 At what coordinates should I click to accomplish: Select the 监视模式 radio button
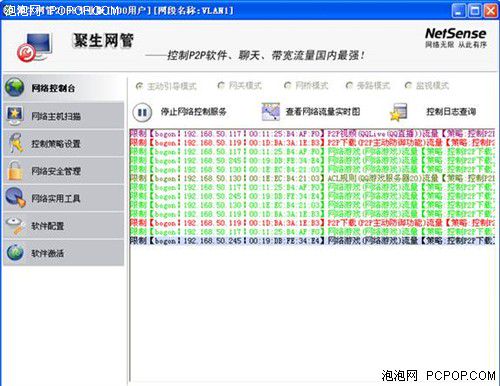(408, 86)
